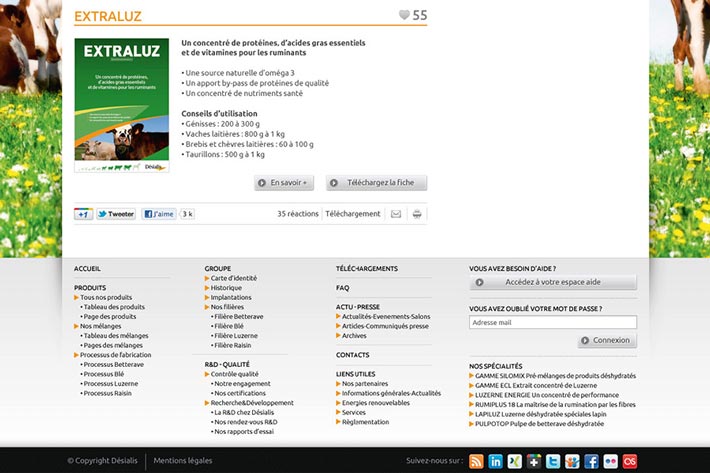Click the printer icon

417,214
